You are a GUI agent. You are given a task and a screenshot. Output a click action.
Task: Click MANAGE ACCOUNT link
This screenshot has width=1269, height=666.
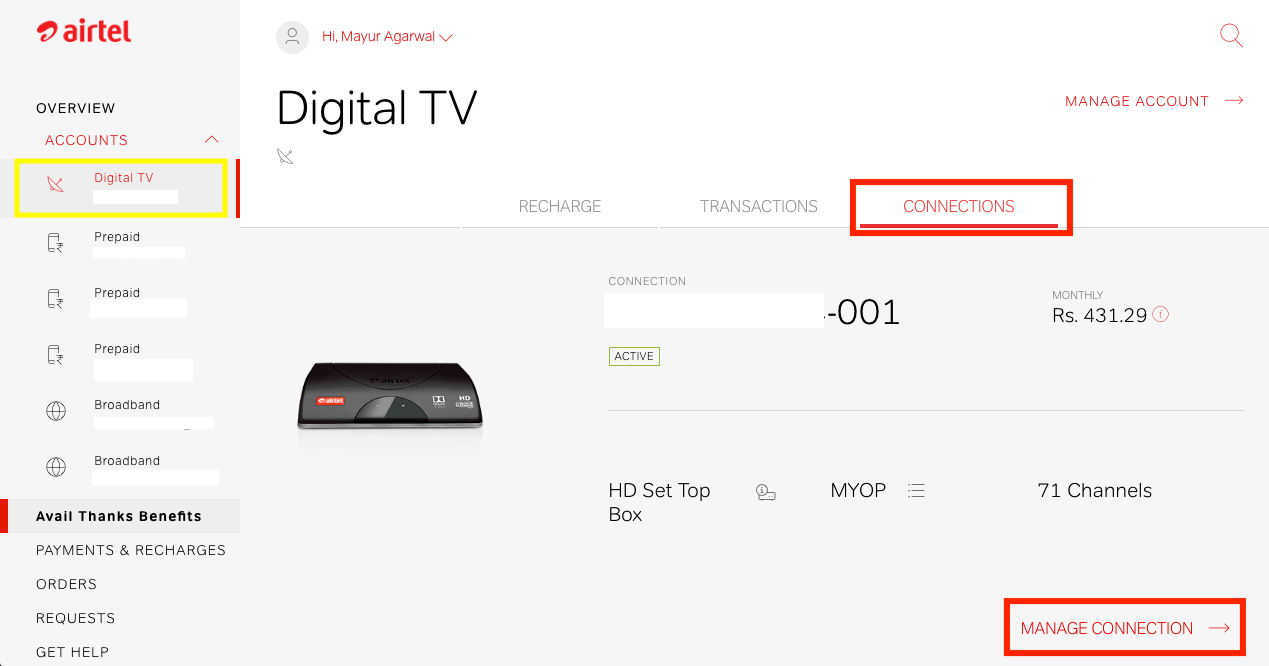coord(1154,101)
